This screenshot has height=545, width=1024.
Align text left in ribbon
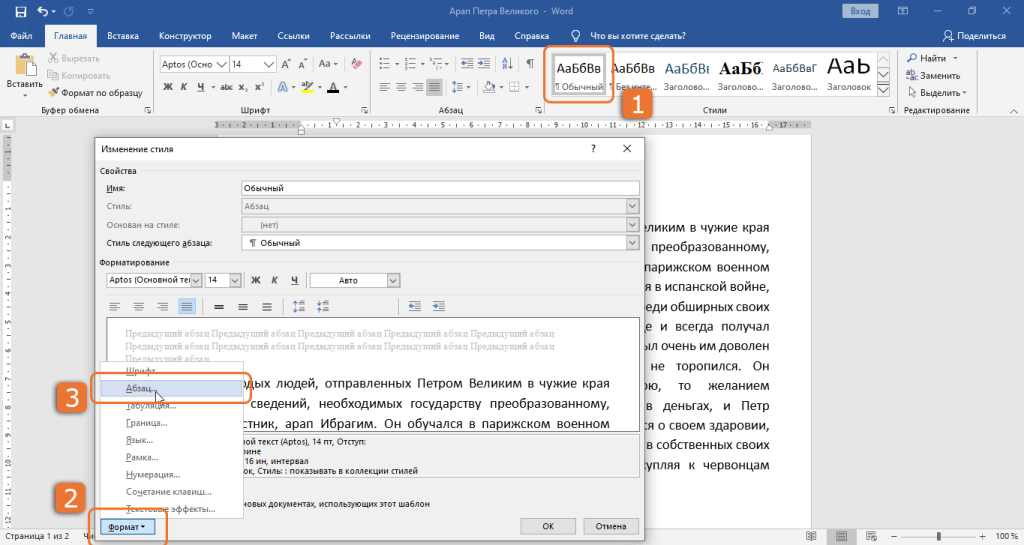(385, 87)
